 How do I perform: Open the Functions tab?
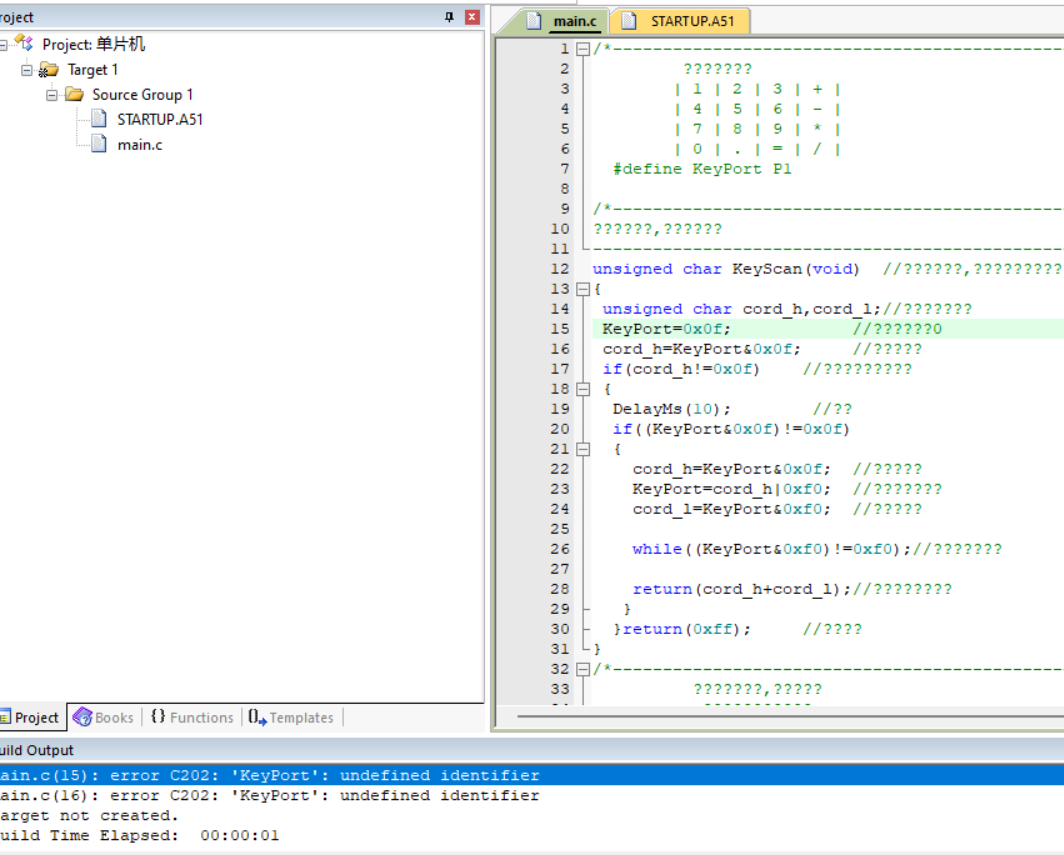click(x=192, y=717)
